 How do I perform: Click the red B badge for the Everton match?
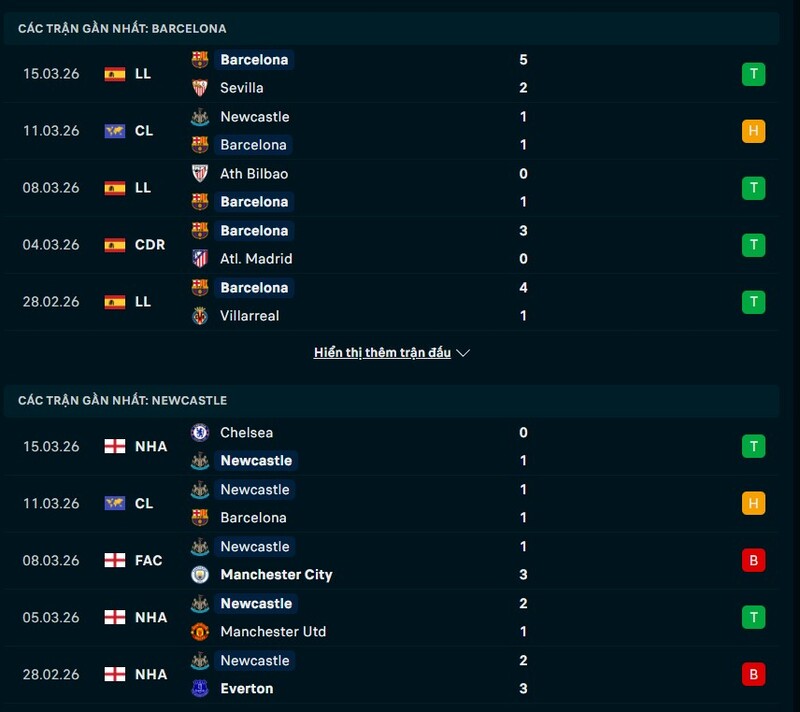[x=753, y=675]
